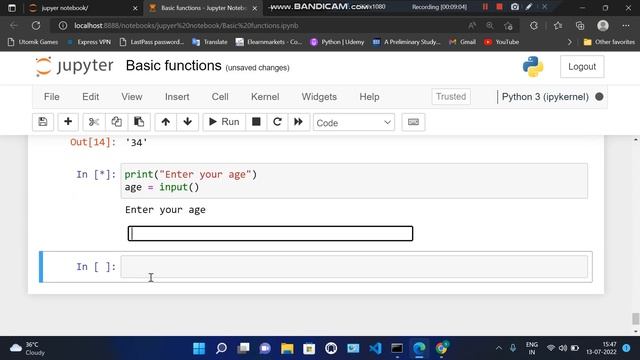Click the Python logo icon
640x360 pixels.
(x=533, y=67)
